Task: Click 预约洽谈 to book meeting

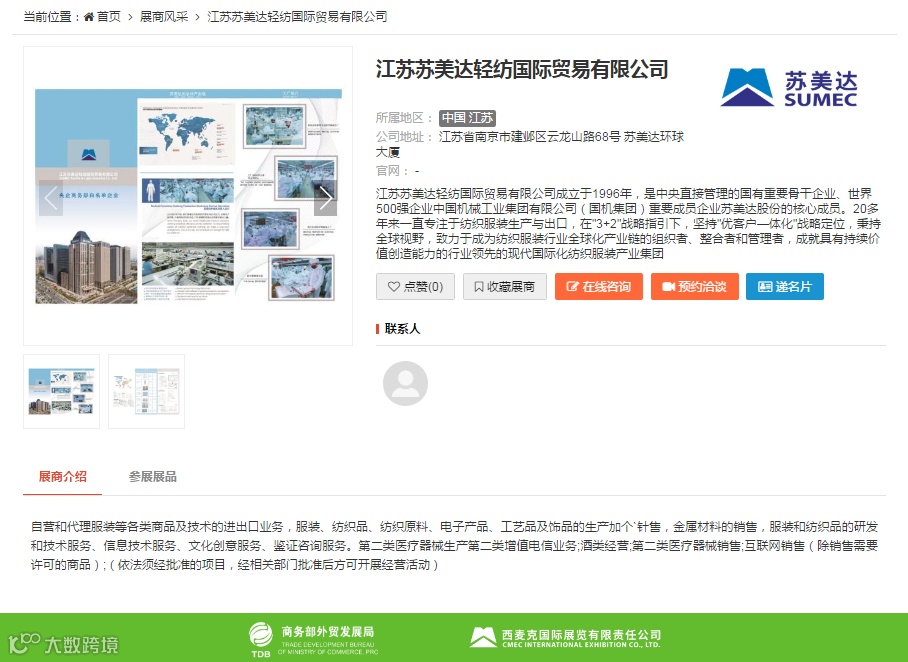Action: pyautogui.click(x=695, y=287)
